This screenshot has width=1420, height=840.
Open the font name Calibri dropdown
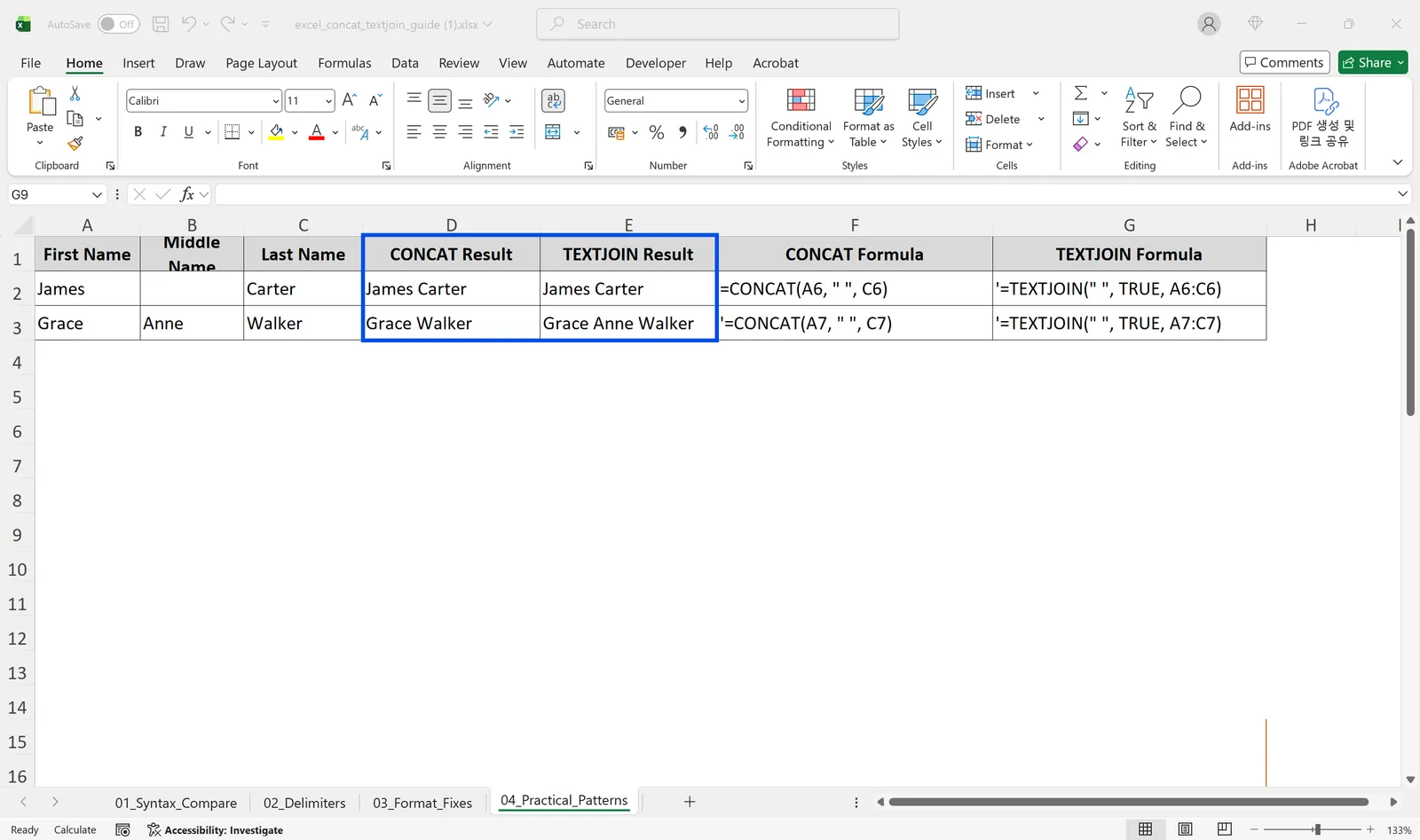(x=275, y=101)
